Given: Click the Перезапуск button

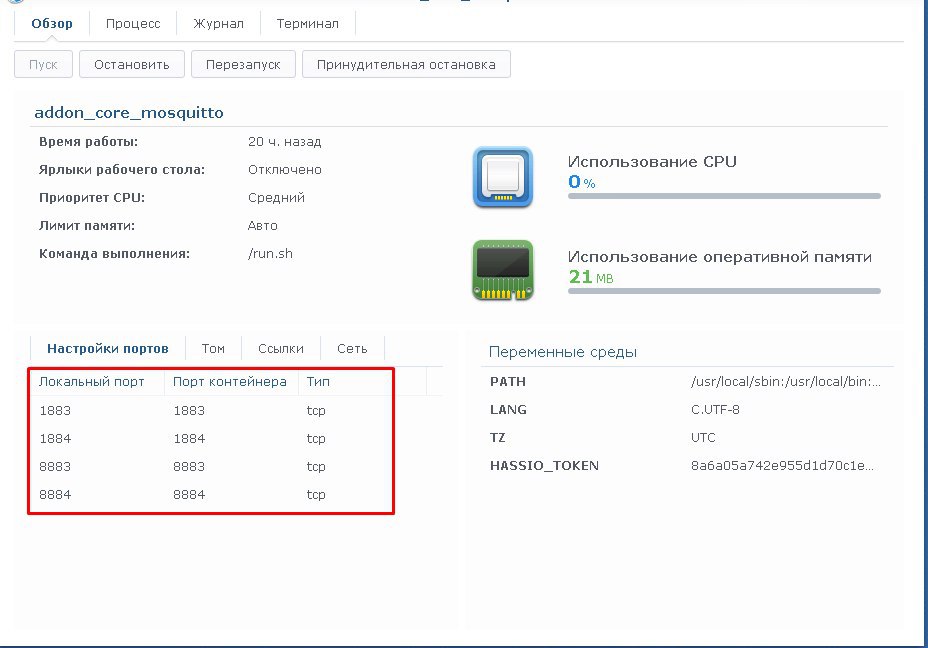Looking at the screenshot, I should click(243, 65).
